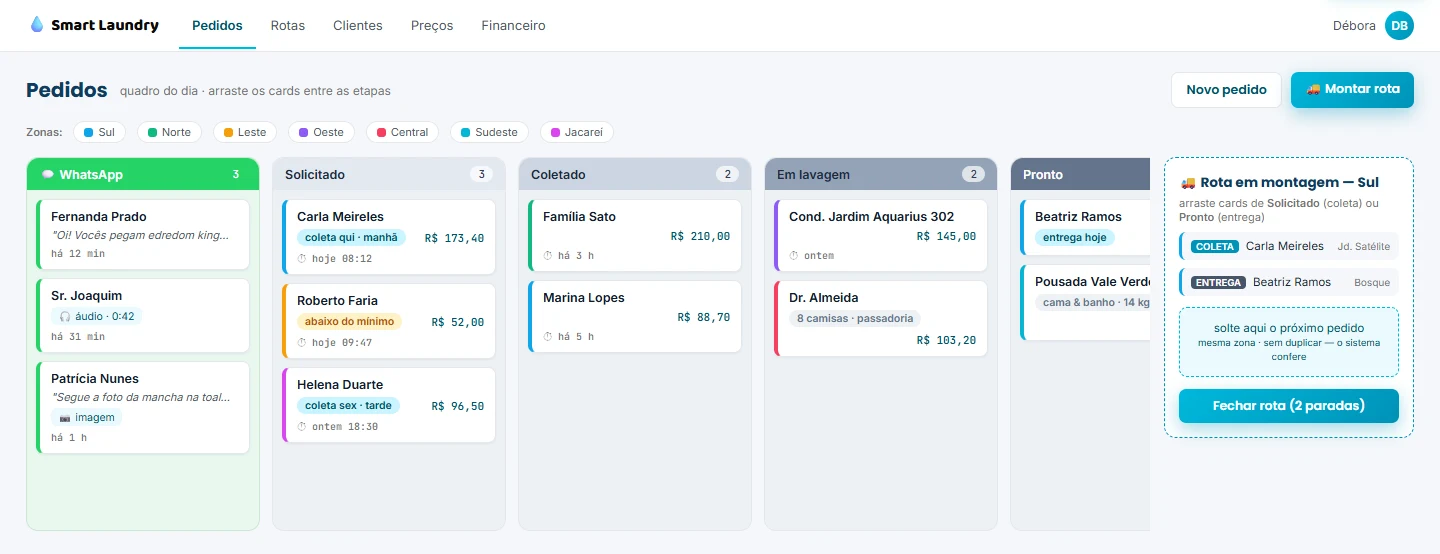Toggle the Sudeste zone filter
The width and height of the screenshot is (1440, 554).
pos(489,132)
